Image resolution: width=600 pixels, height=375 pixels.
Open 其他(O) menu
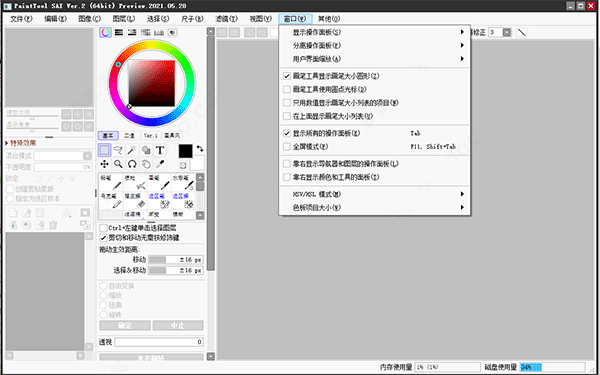[x=329, y=19]
